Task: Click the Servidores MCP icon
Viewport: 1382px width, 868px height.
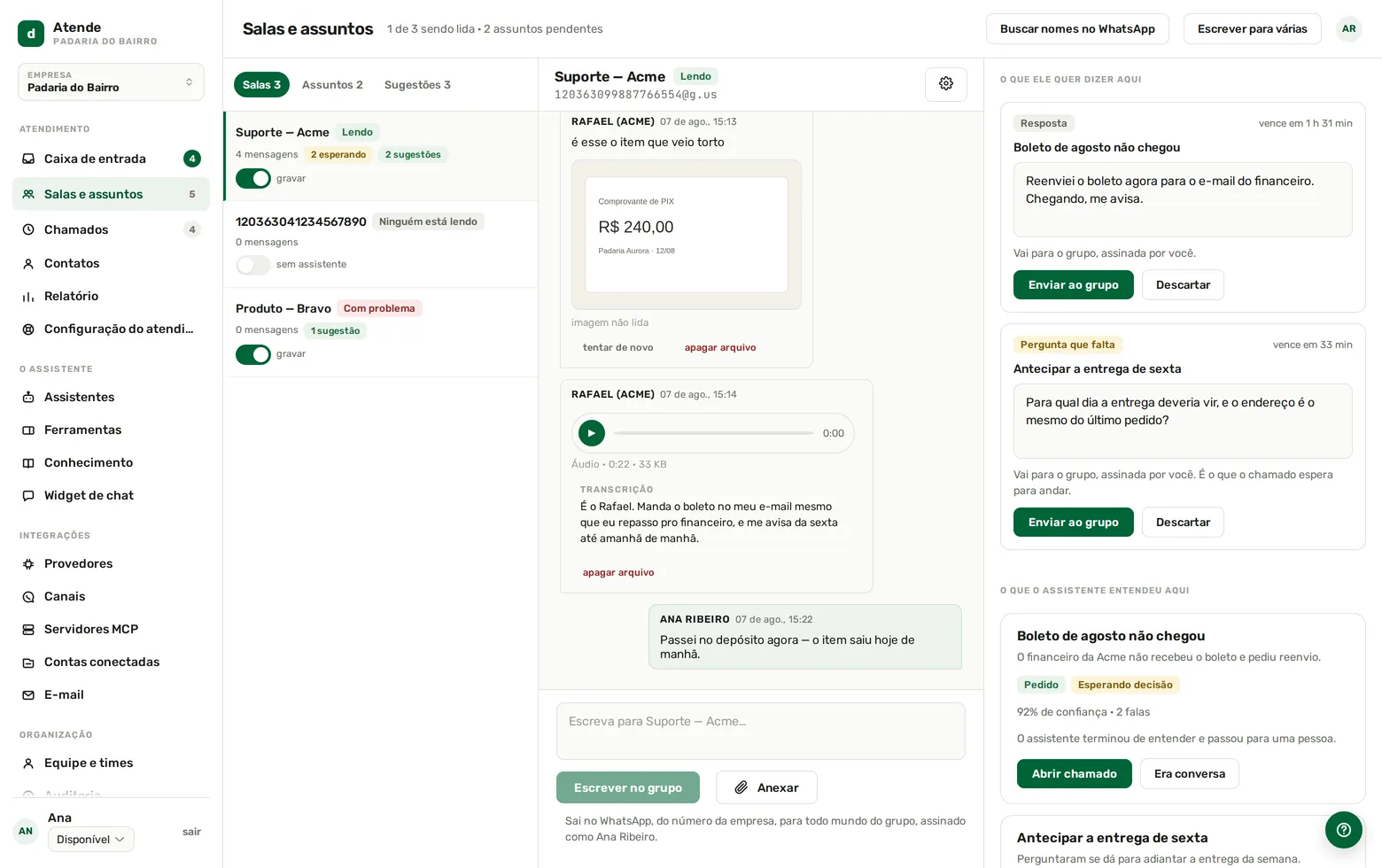Action: pos(28,629)
